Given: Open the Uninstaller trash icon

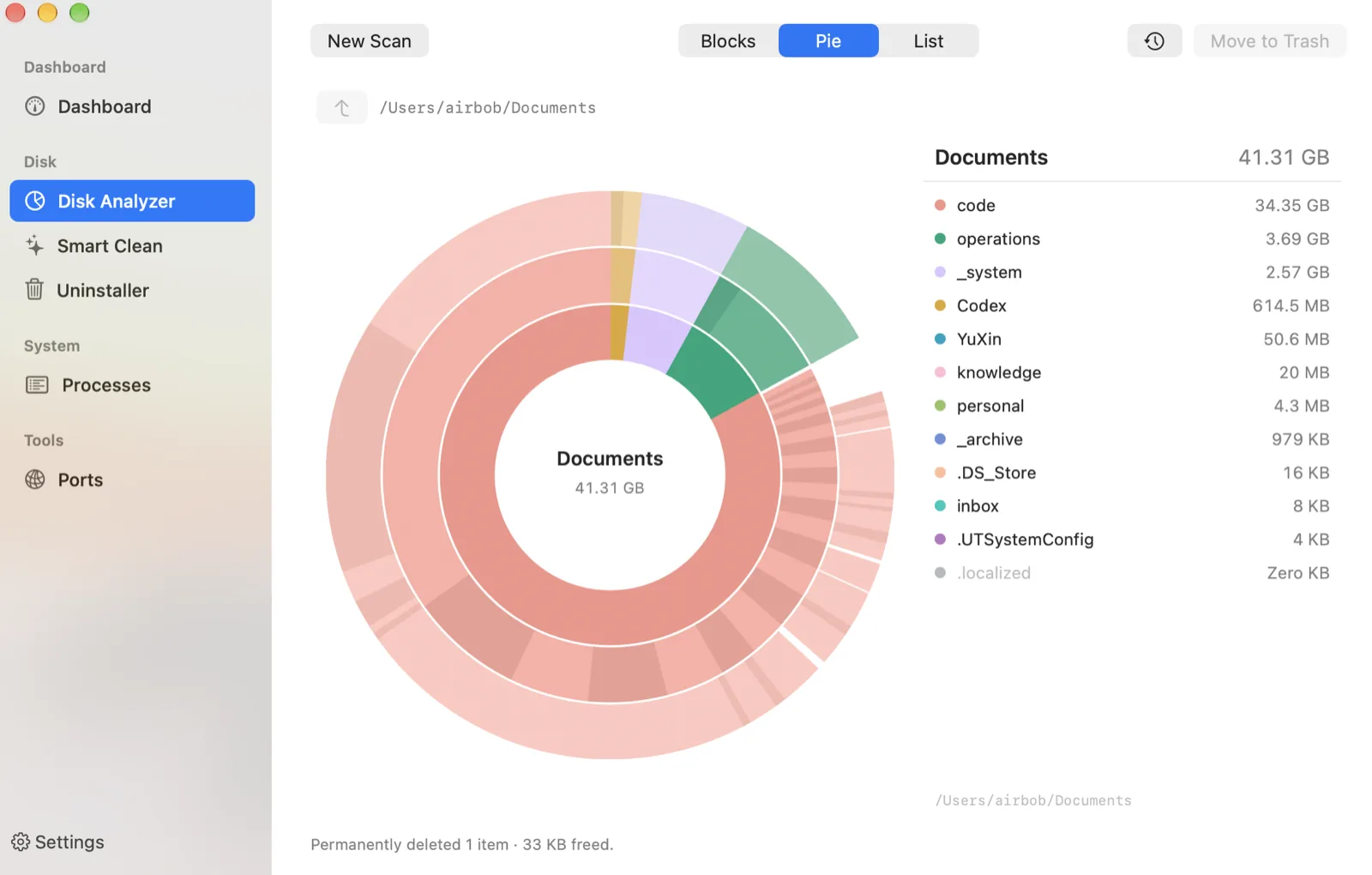Looking at the screenshot, I should coord(34,290).
